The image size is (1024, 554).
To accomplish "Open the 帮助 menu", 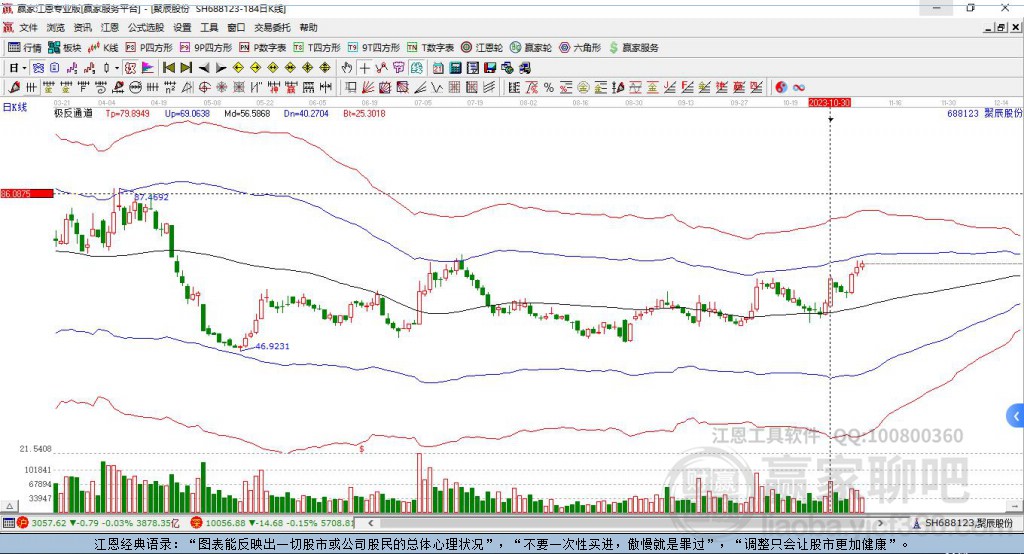I will [x=308, y=27].
